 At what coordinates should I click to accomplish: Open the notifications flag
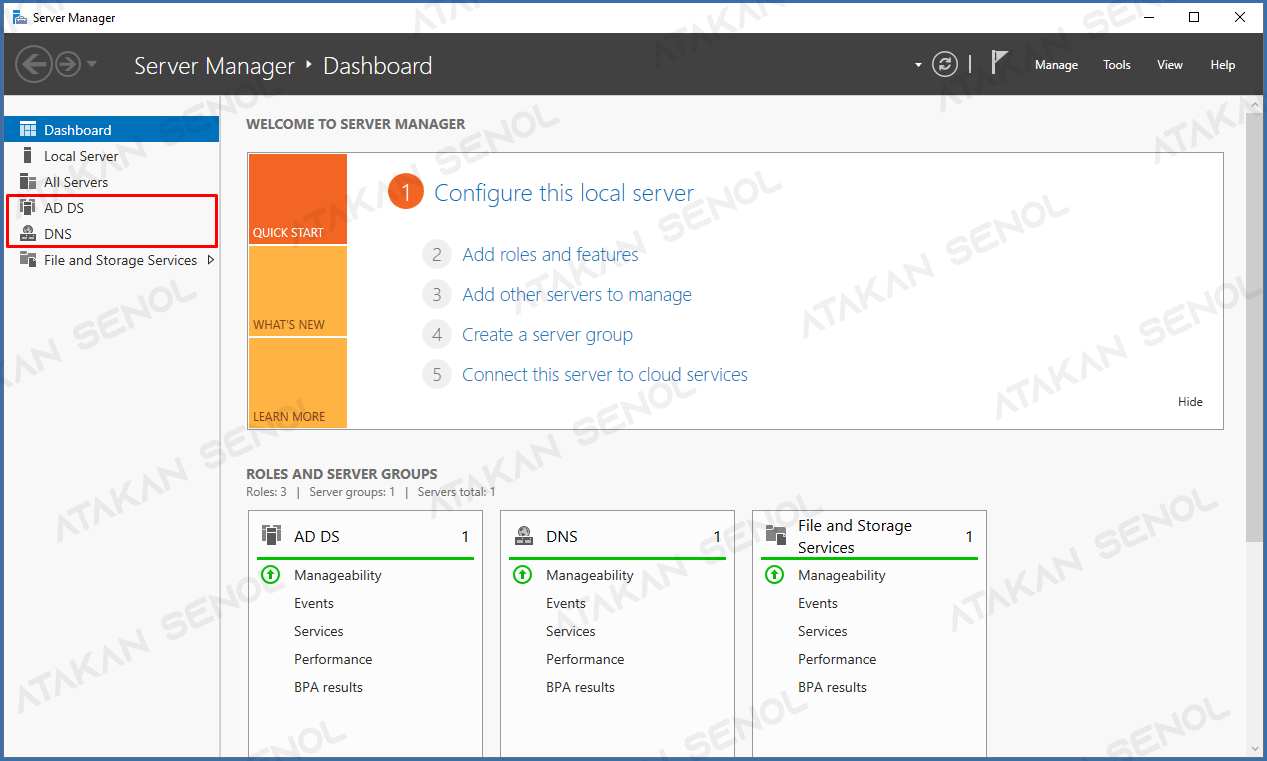999,62
